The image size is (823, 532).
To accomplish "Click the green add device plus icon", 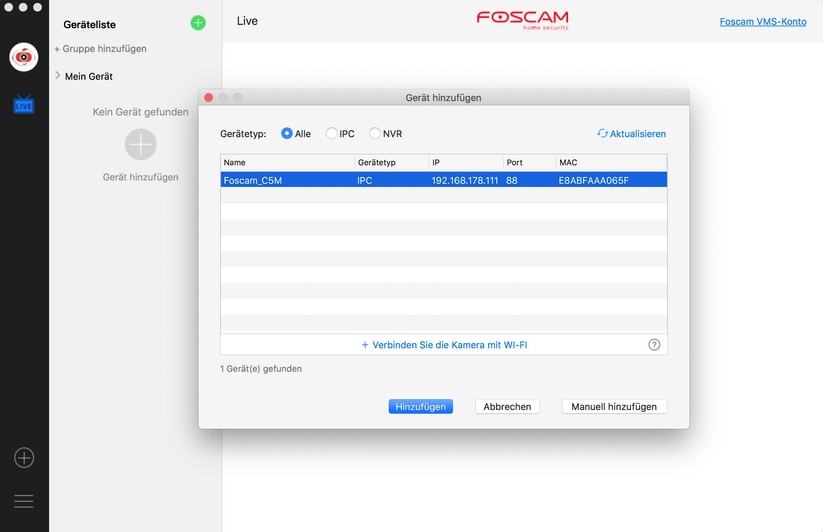I will tap(198, 23).
